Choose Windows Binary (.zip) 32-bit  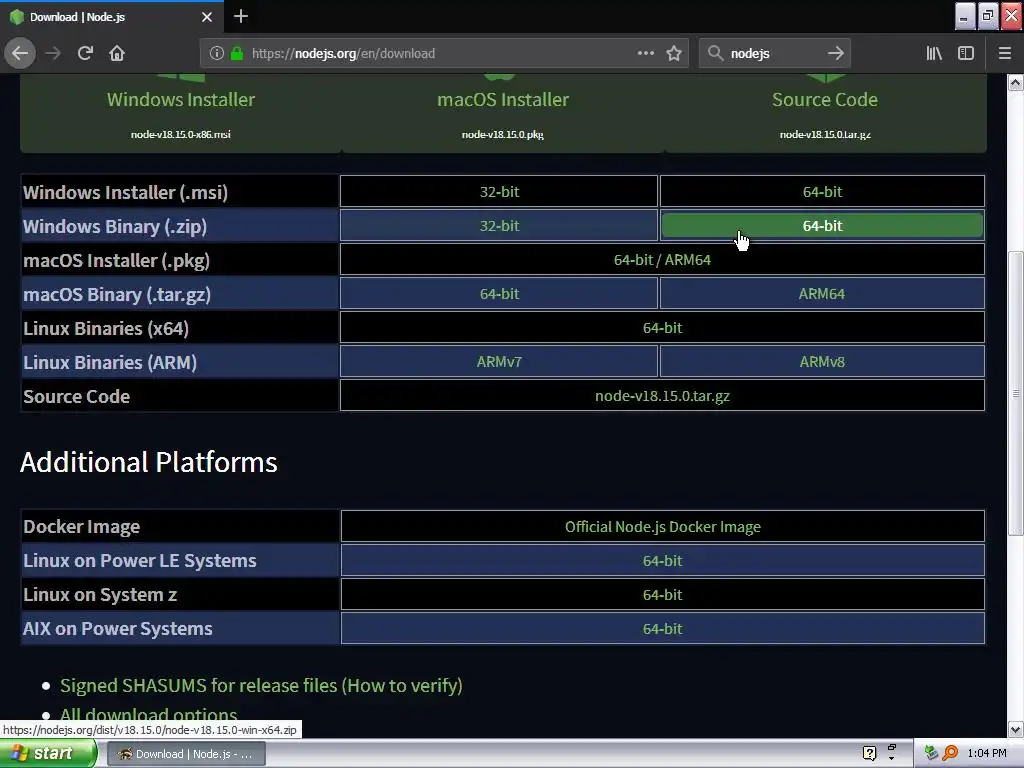(499, 225)
